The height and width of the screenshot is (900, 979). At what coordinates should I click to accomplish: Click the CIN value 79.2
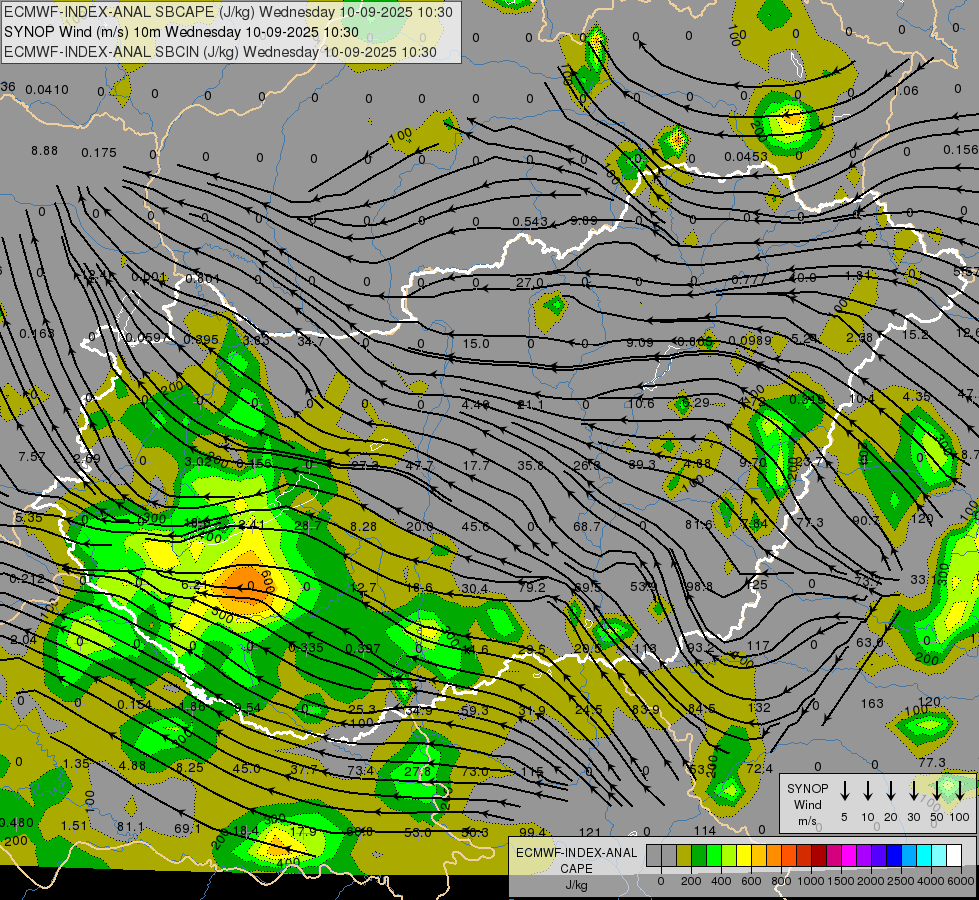coord(532,588)
